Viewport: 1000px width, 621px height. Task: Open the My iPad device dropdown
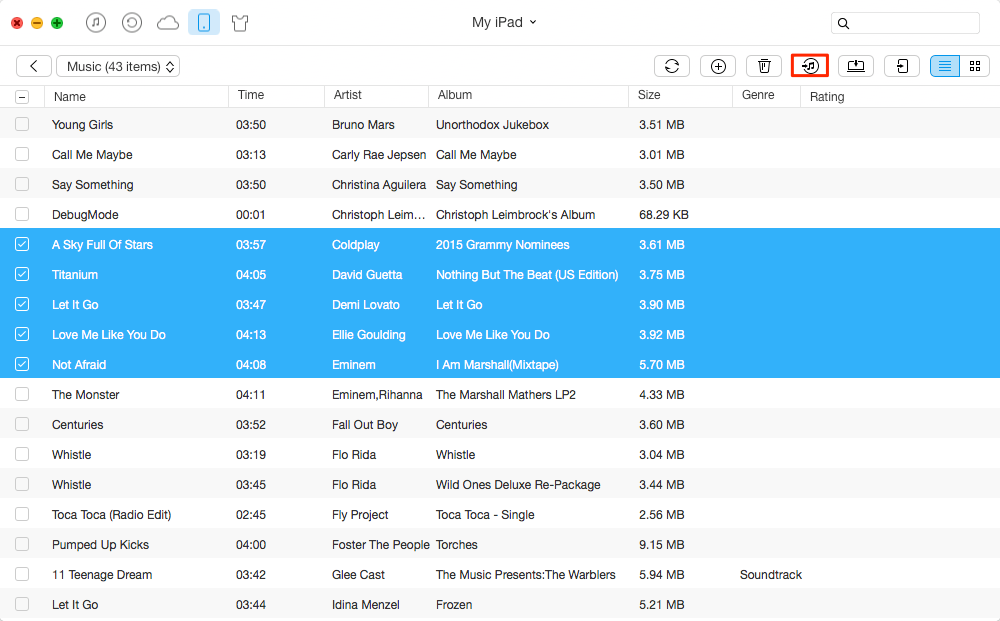pyautogui.click(x=504, y=22)
